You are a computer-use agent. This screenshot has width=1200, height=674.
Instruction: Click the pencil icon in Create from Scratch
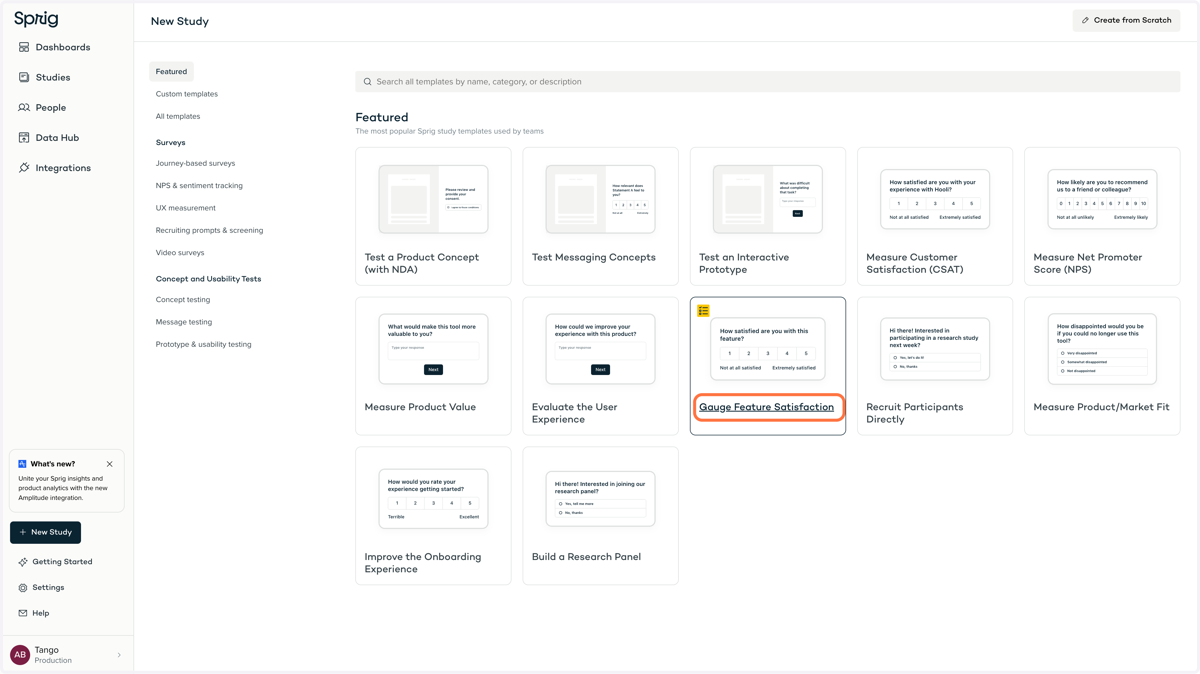click(x=1086, y=20)
